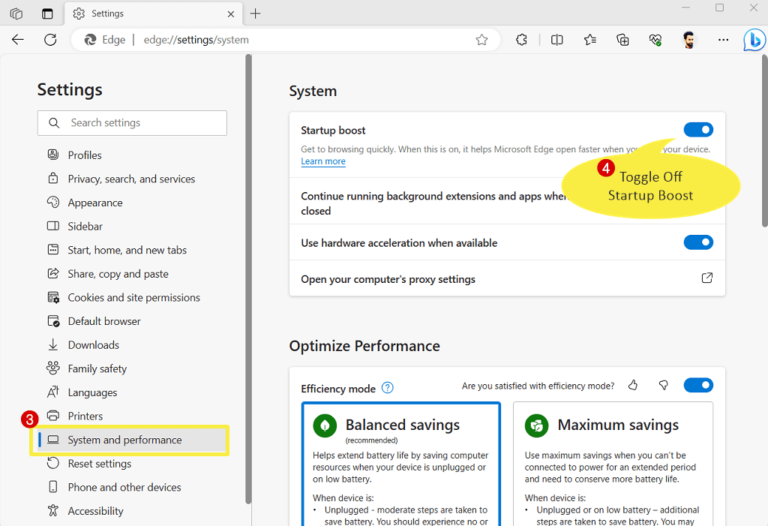Open the Split screen icon
This screenshot has width=768, height=526.
tap(557, 40)
